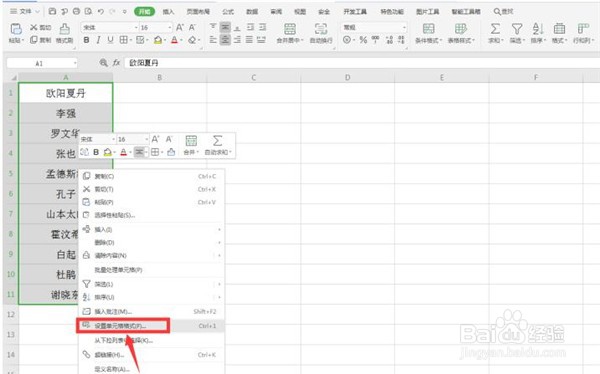Image resolution: width=600 pixels, height=374 pixels.
Task: Toggle Italic in the ribbon
Action: pos(98,40)
